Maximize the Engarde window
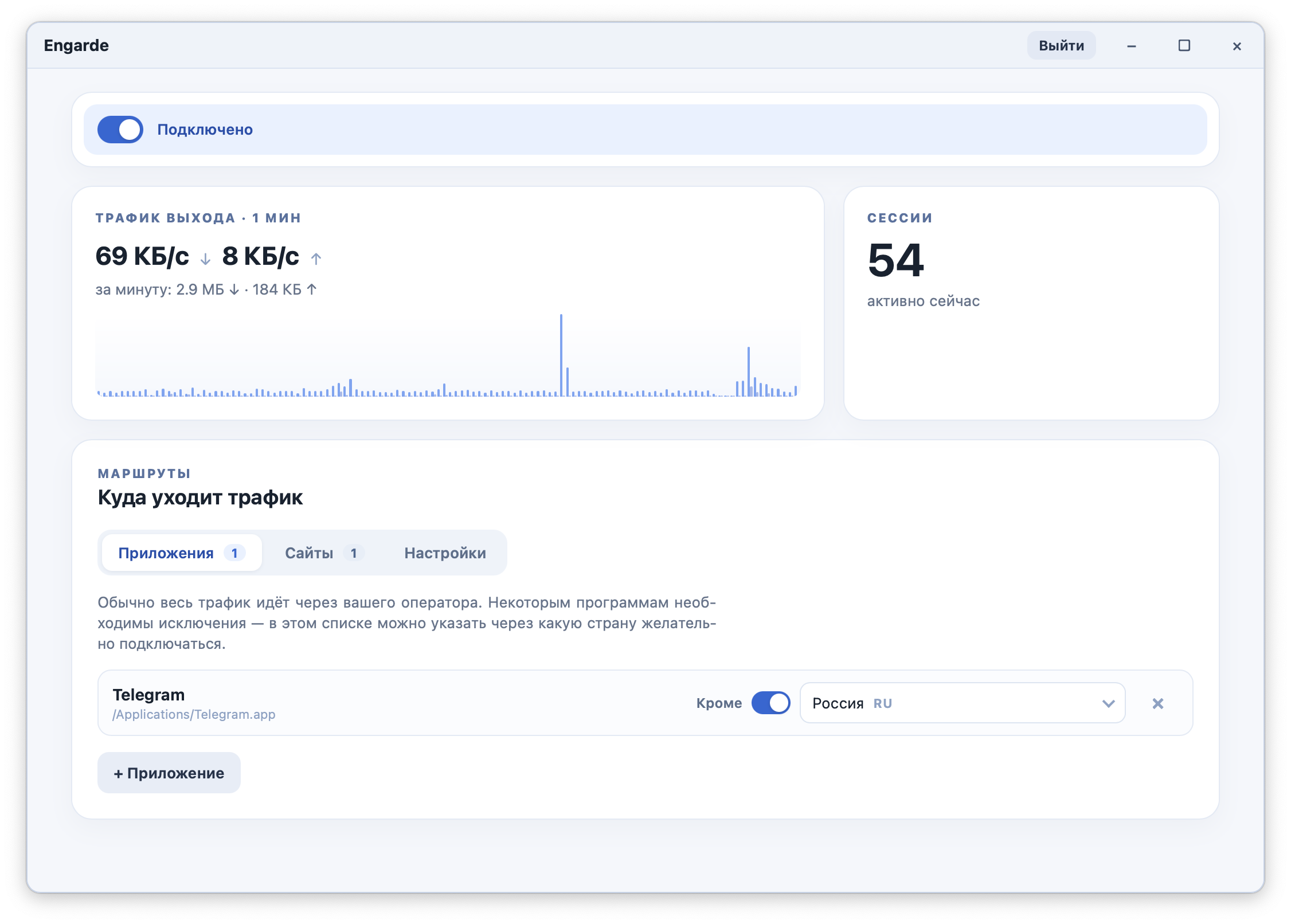The width and height of the screenshot is (1291, 924). (x=1184, y=45)
